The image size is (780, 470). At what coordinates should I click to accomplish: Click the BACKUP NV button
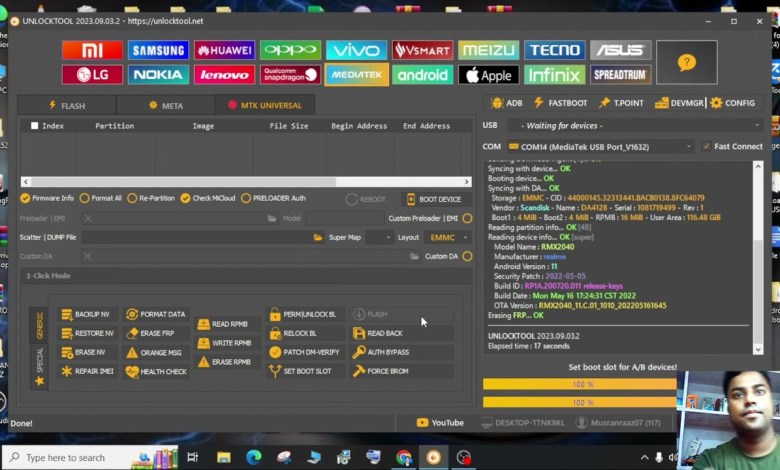point(86,314)
